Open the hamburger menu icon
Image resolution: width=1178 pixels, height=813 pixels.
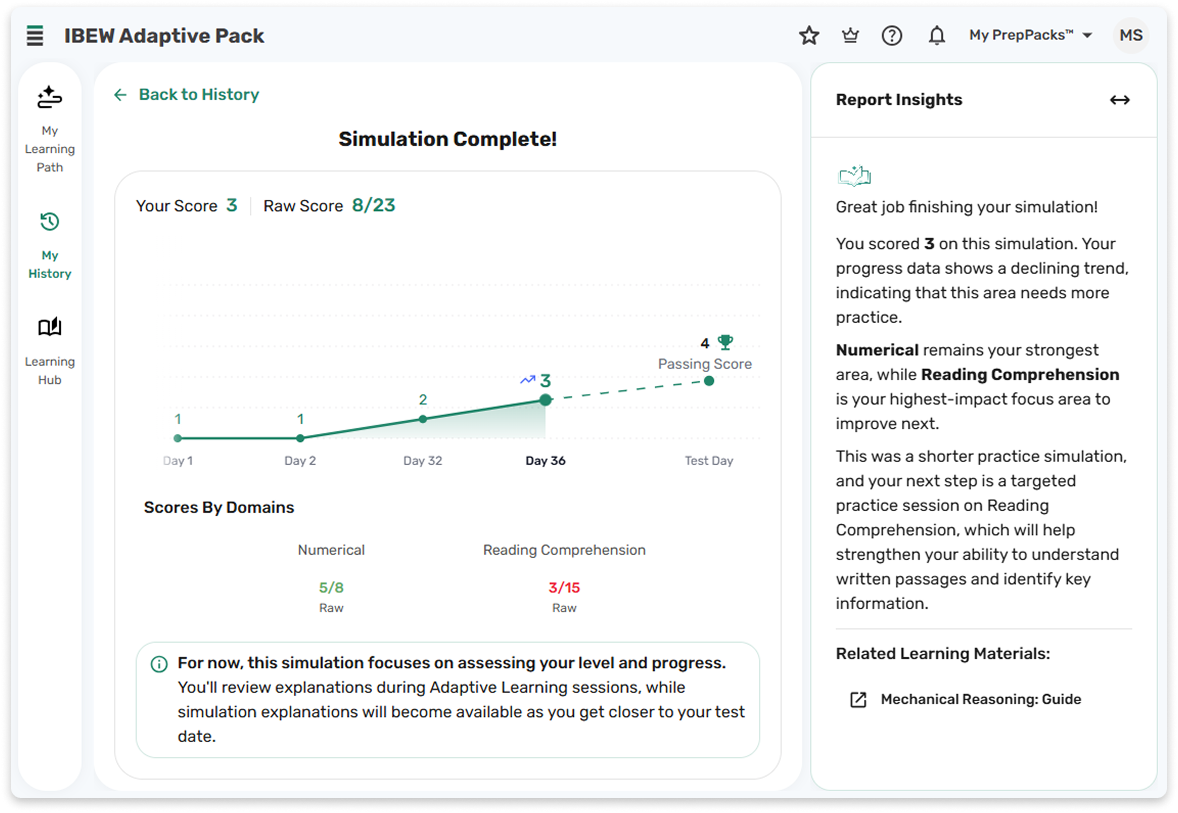35,35
